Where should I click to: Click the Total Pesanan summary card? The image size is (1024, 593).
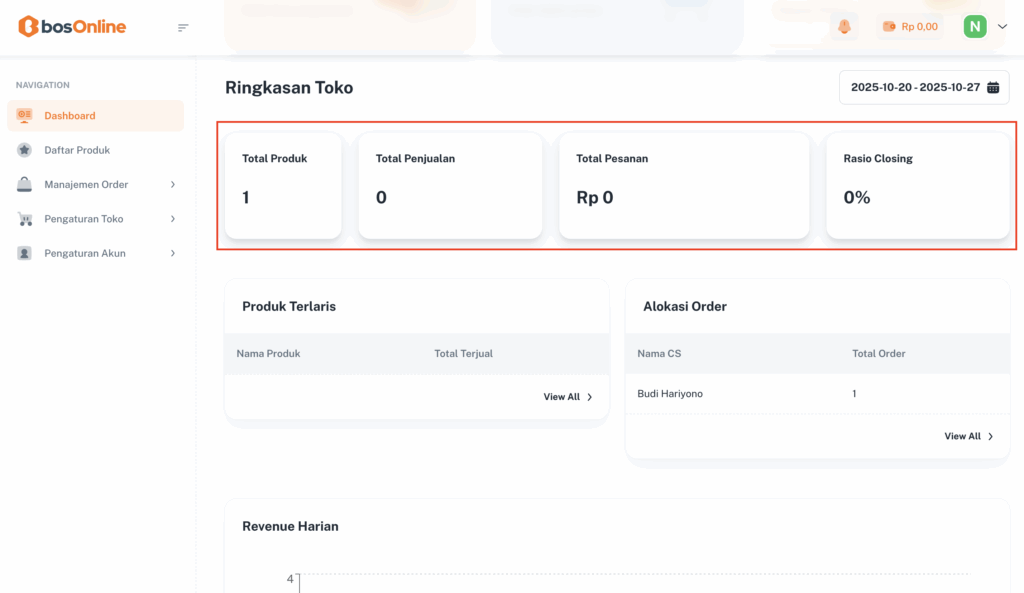click(x=684, y=185)
